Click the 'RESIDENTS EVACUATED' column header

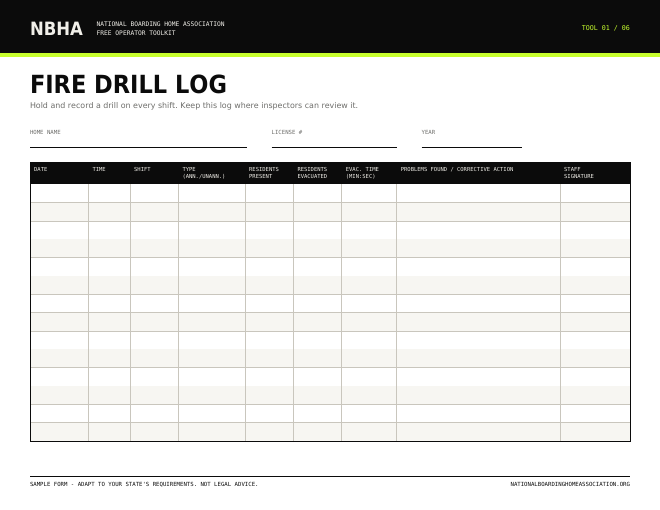coord(312,173)
